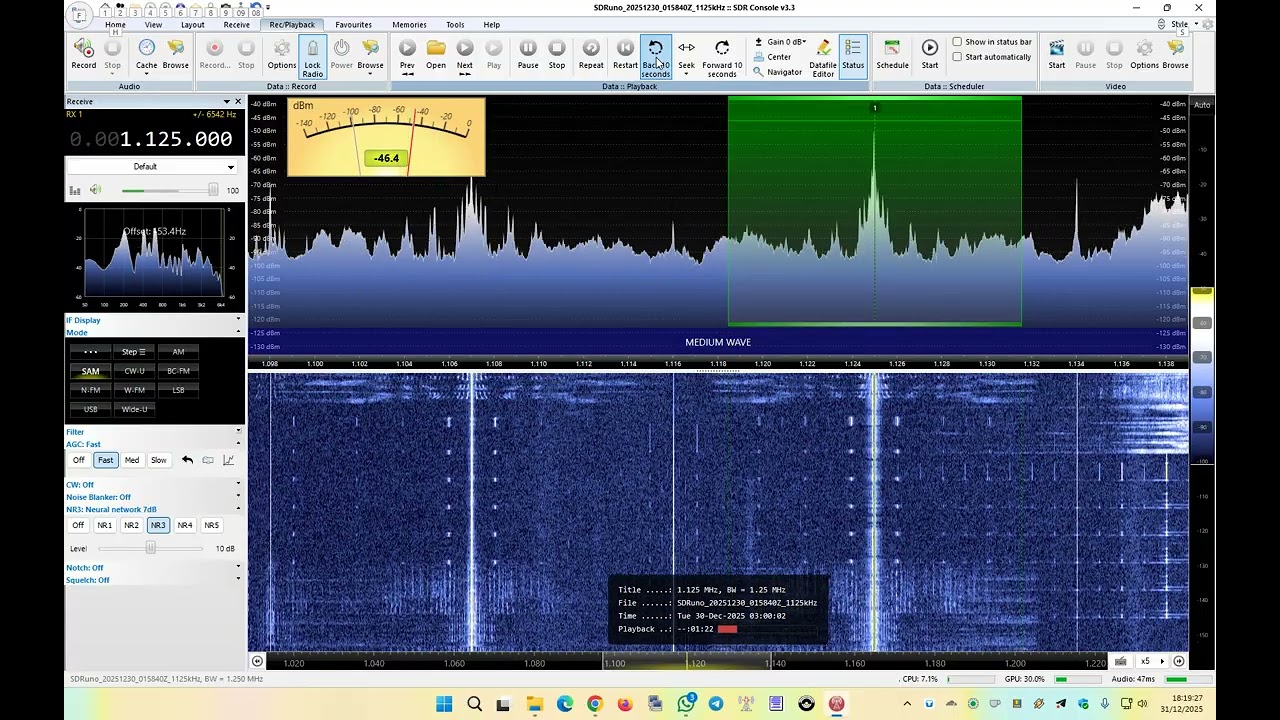Open the Default profile dropdown

coord(152,167)
